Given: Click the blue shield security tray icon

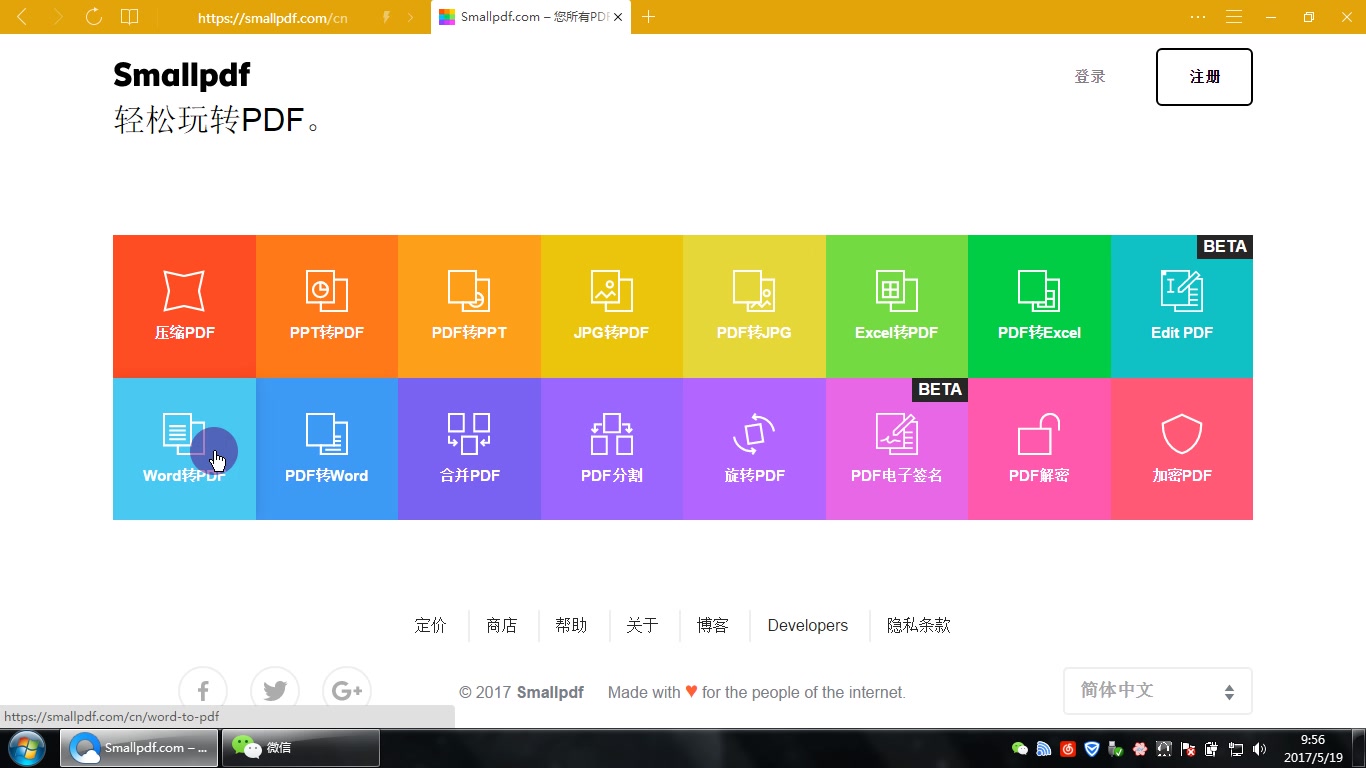Looking at the screenshot, I should pyautogui.click(x=1091, y=748).
